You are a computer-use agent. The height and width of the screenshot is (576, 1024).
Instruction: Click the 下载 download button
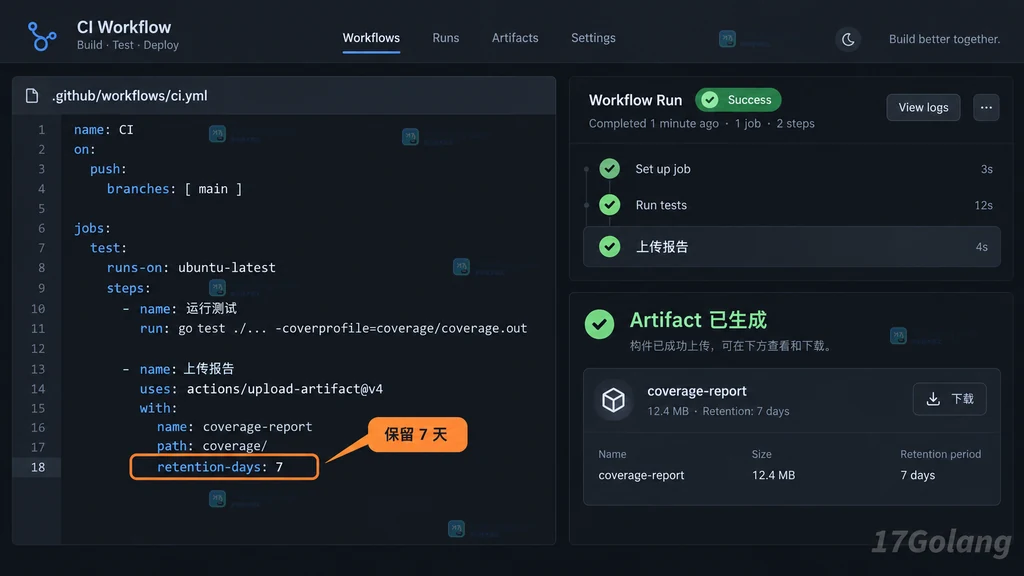pos(950,399)
